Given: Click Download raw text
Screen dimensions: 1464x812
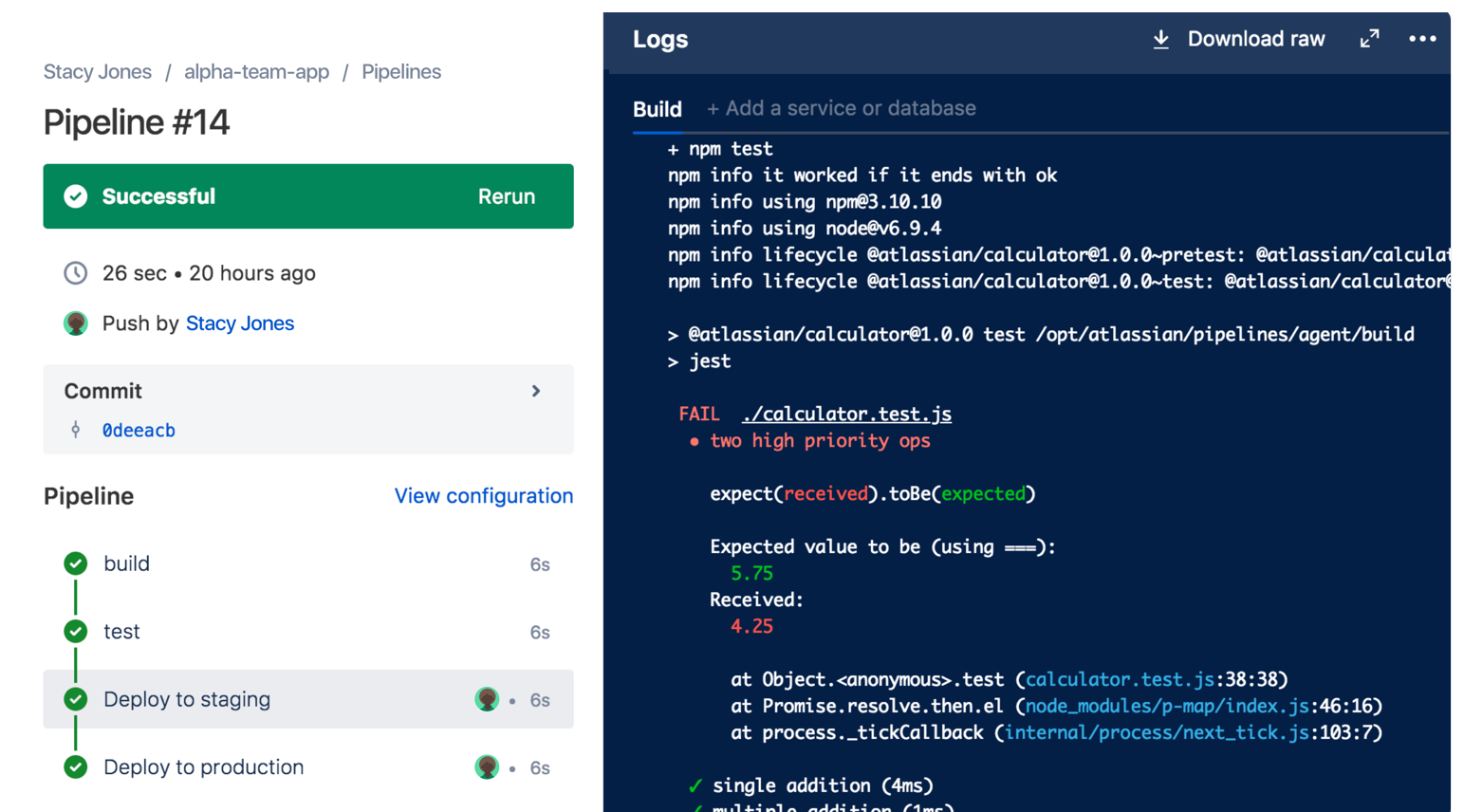Looking at the screenshot, I should tap(1256, 39).
